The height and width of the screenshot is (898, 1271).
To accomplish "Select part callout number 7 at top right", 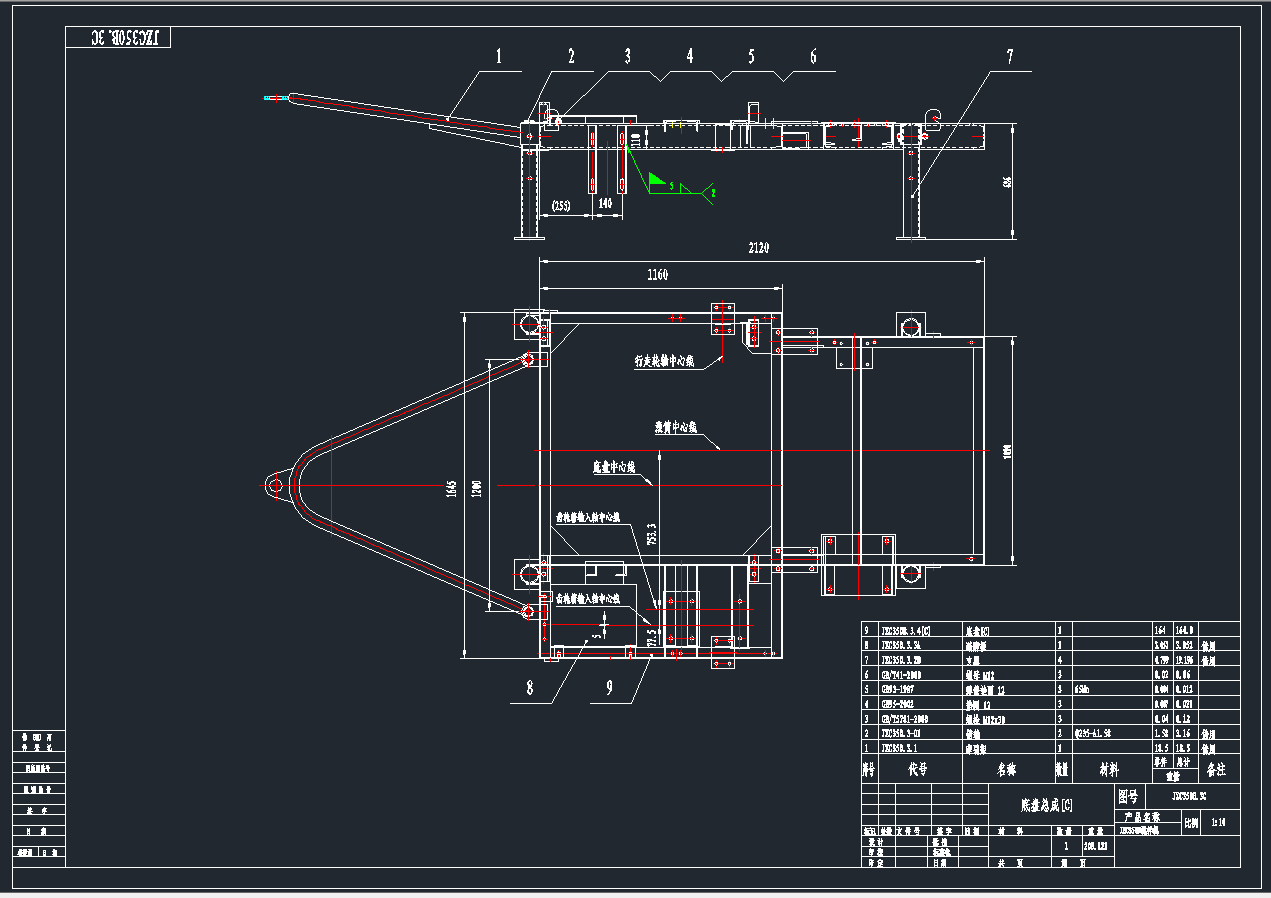I will coord(1010,57).
